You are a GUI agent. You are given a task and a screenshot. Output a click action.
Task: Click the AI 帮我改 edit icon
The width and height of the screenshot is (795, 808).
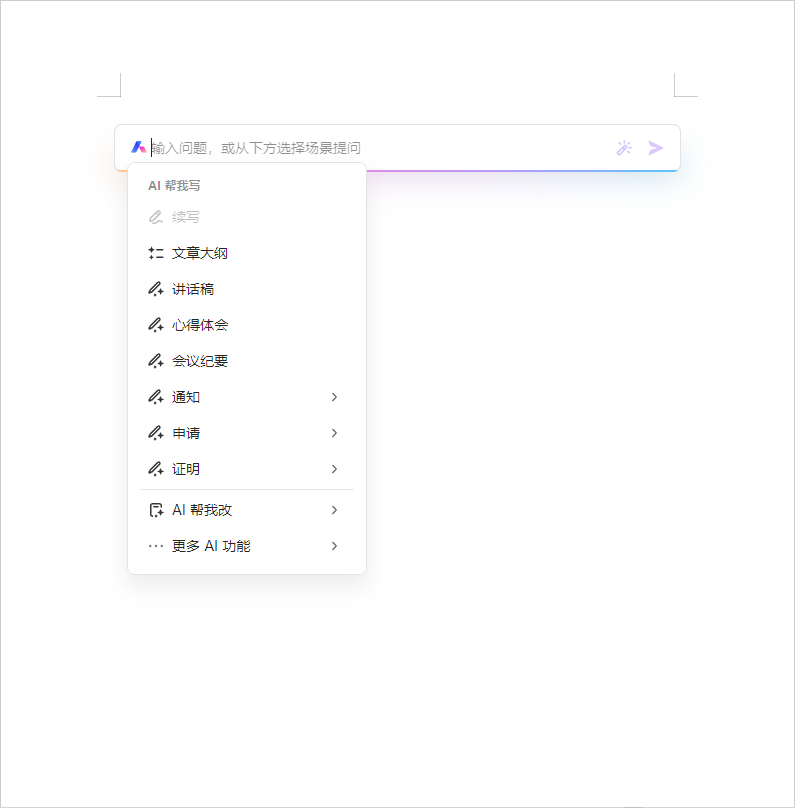156,509
